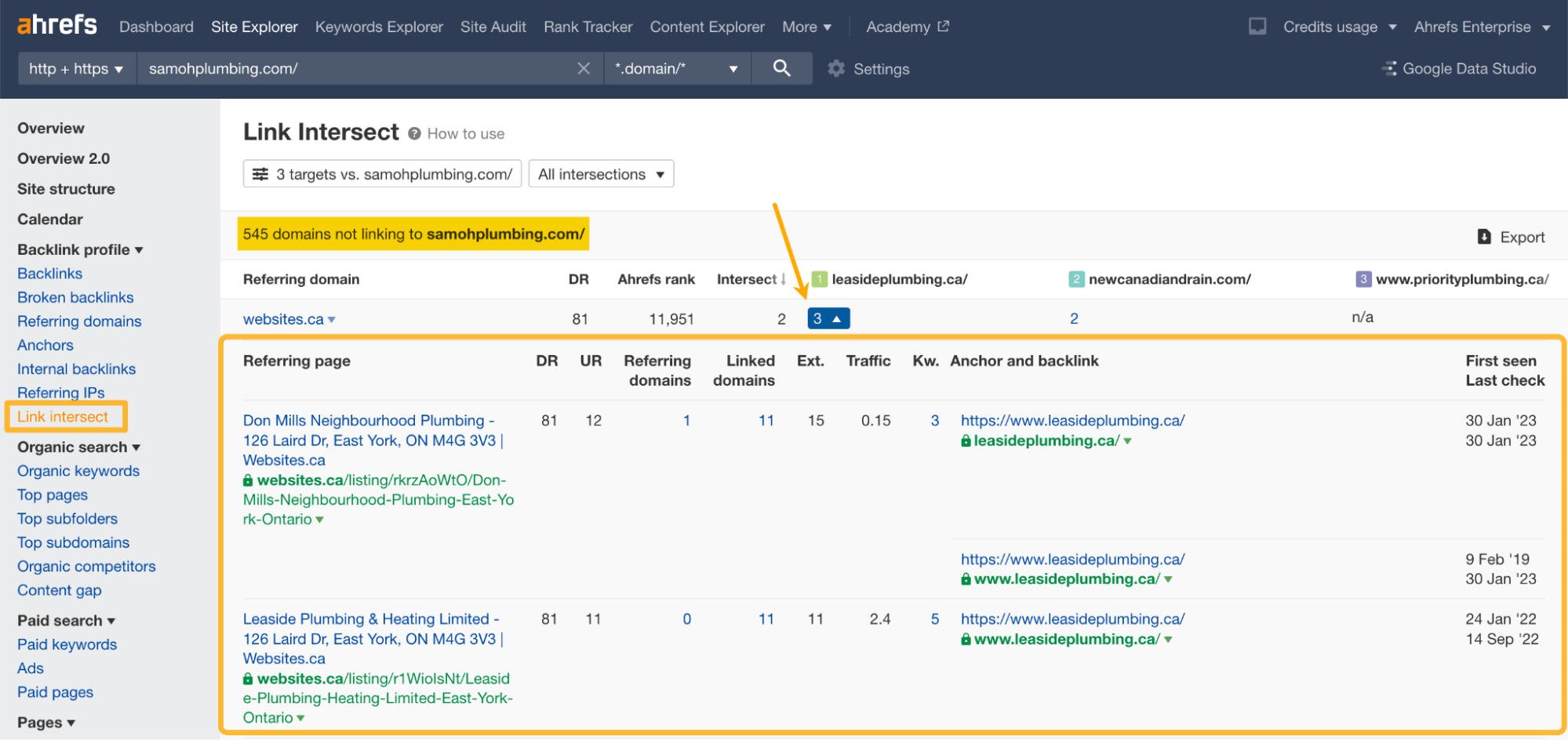Image resolution: width=1568 pixels, height=740 pixels.
Task: Open Content gap report
Action: 60,590
